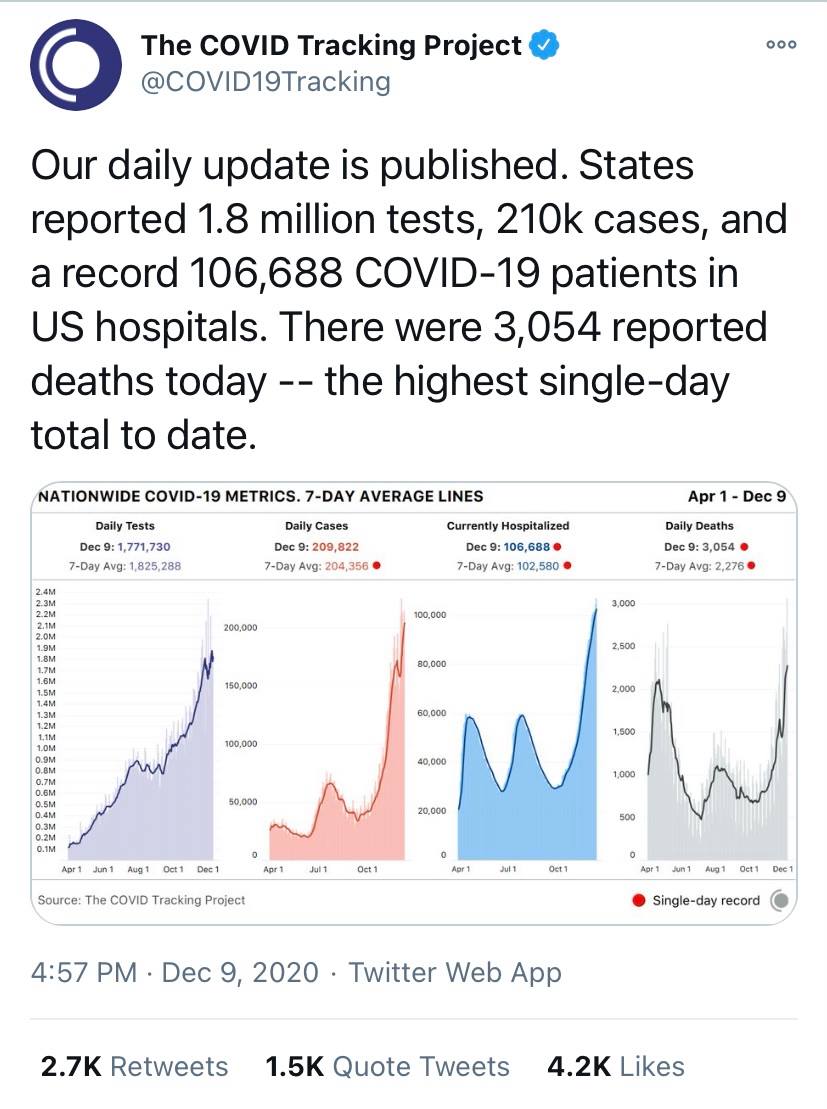Click the tweet text about daily update
The height and width of the screenshot is (1109, 827).
click(400, 300)
